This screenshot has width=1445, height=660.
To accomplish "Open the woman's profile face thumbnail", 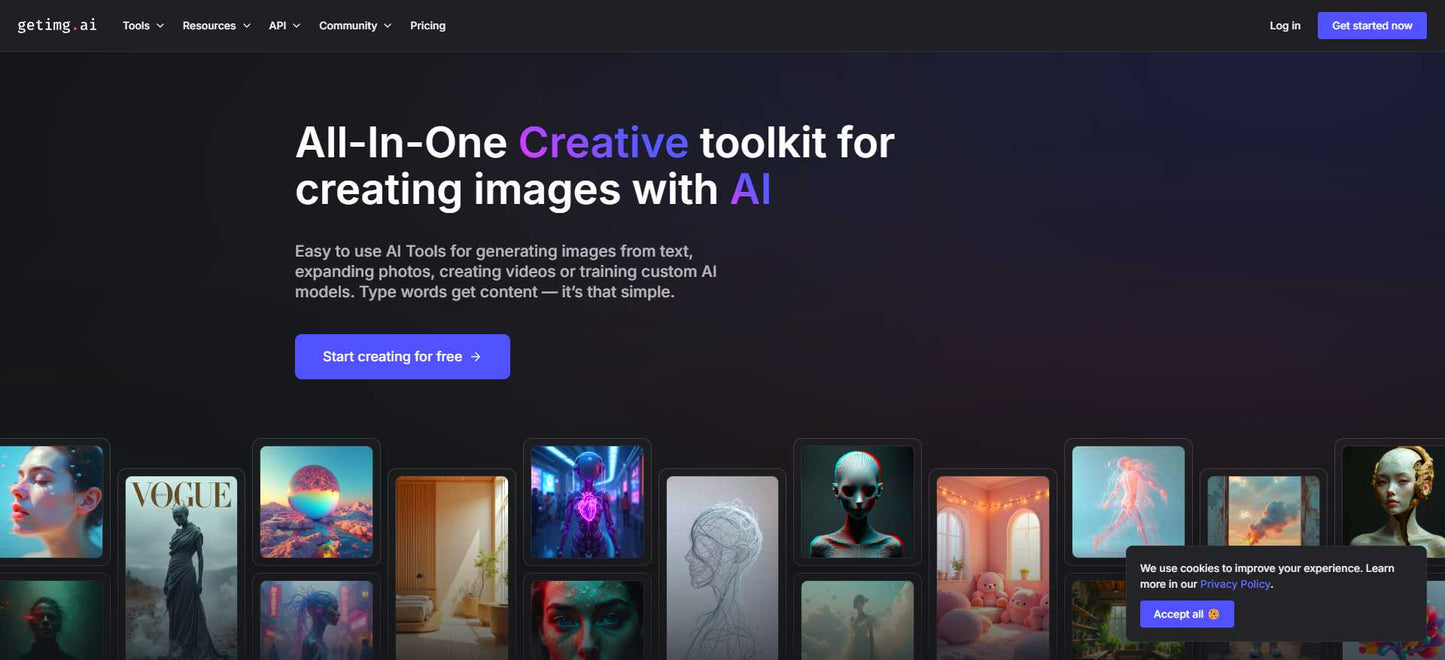I will point(50,502).
